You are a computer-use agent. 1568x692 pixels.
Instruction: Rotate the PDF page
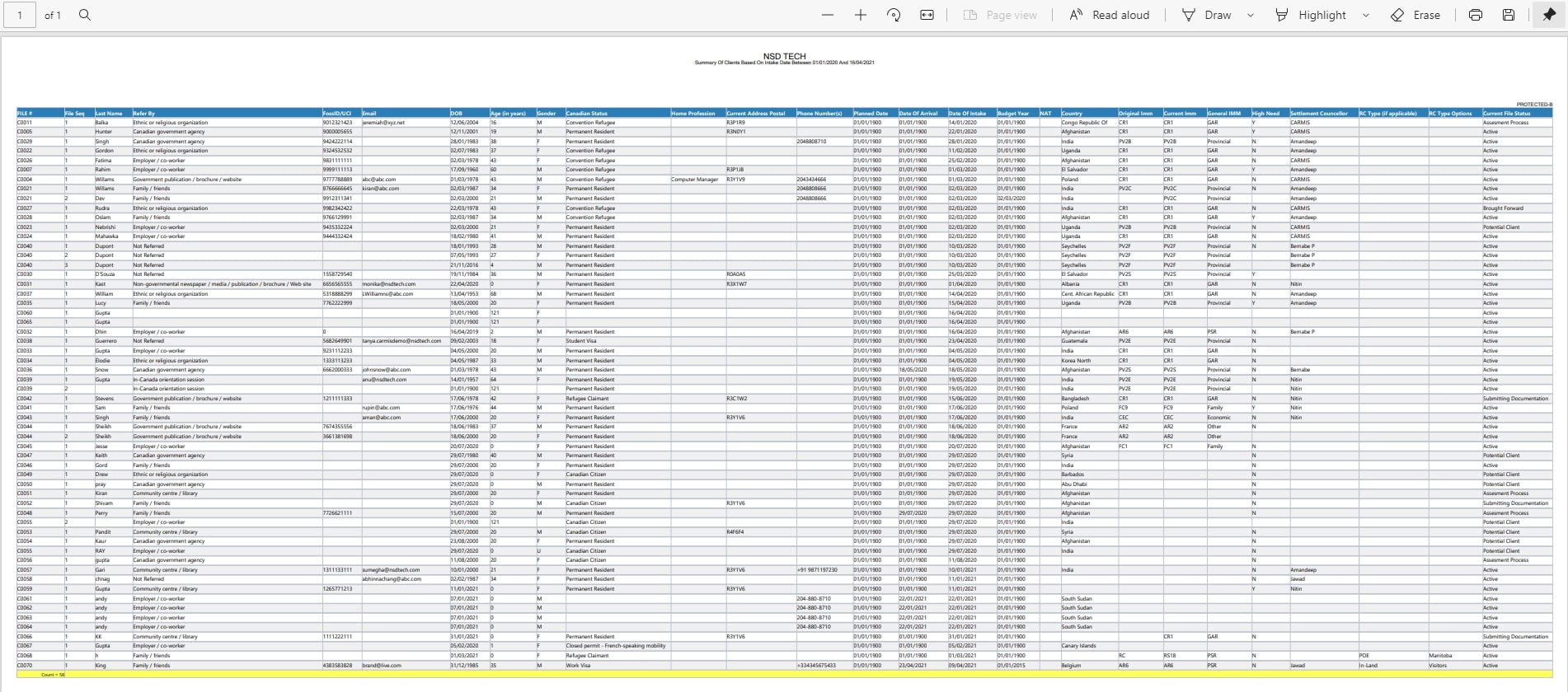pyautogui.click(x=894, y=15)
